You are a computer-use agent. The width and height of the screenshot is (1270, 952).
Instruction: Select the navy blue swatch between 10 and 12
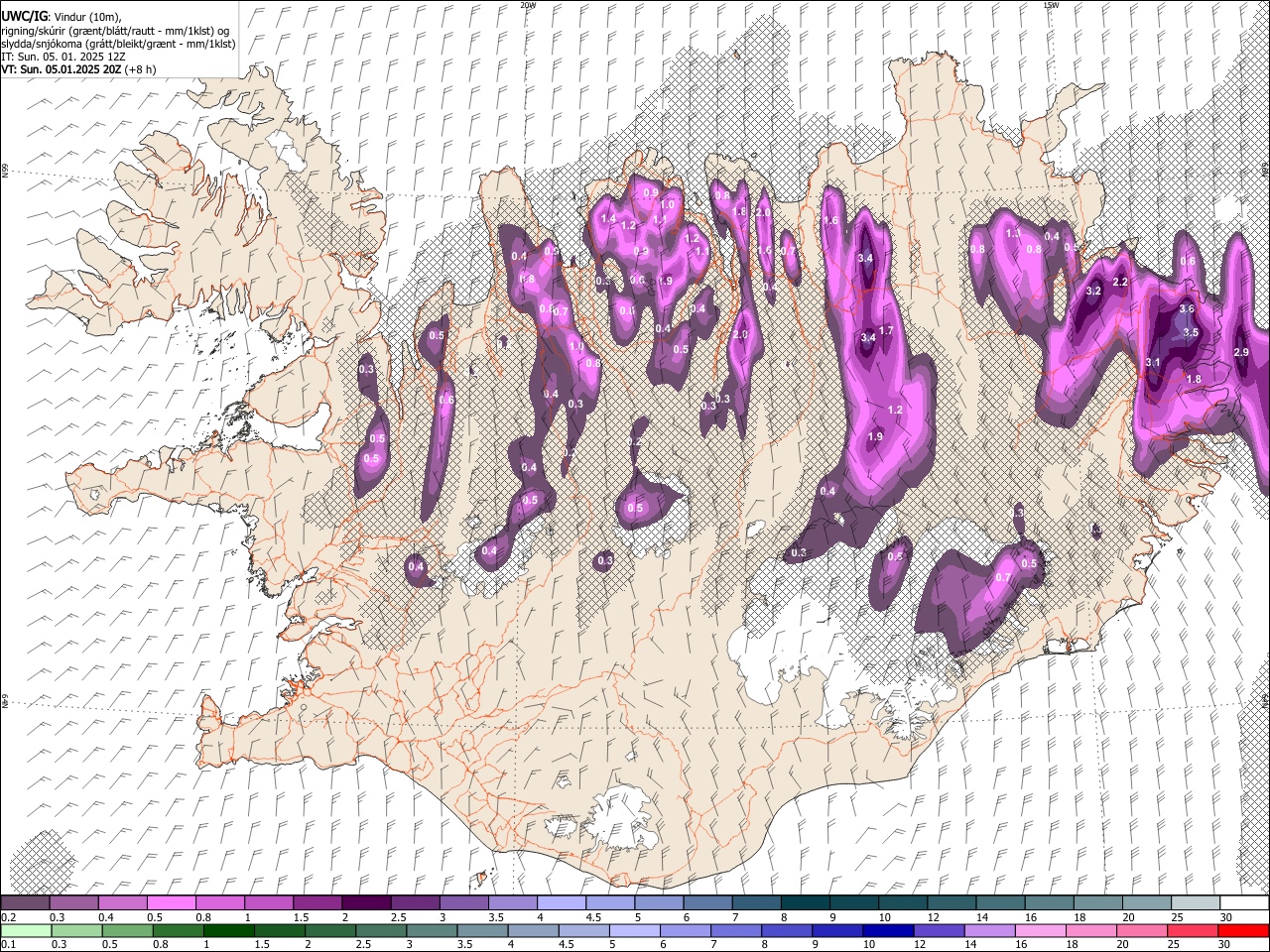[x=890, y=931]
